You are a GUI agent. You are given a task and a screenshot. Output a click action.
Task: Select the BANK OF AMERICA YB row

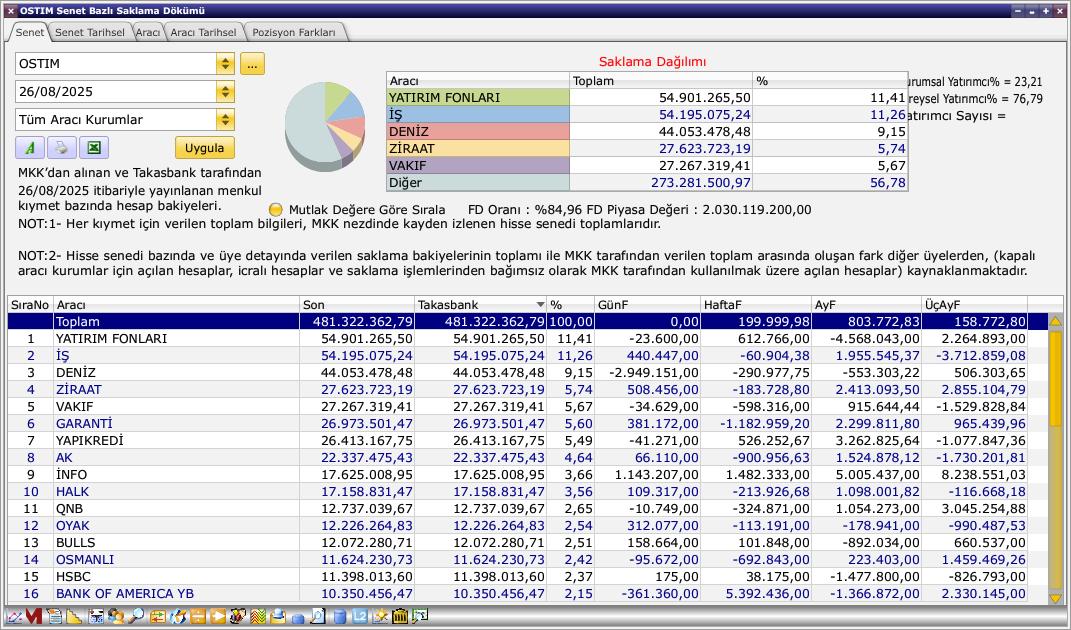point(527,594)
